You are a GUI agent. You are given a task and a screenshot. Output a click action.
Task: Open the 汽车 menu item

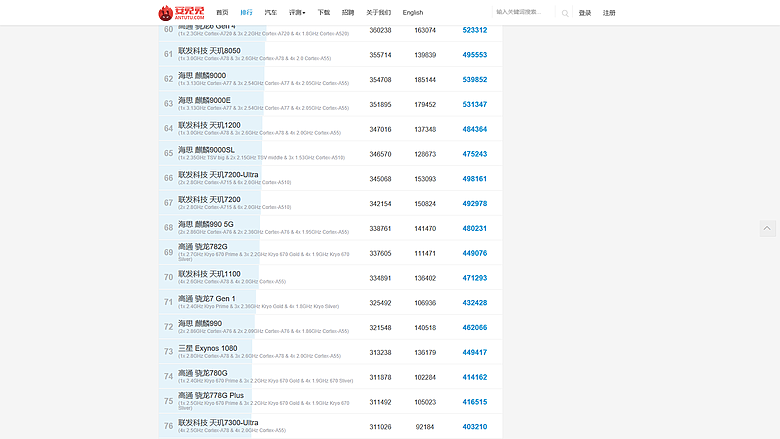[x=271, y=12]
